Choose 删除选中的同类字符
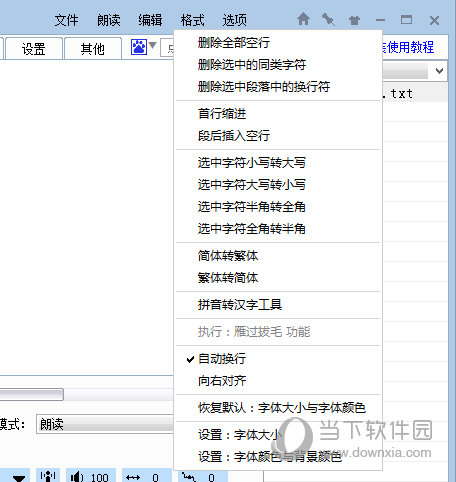Image resolution: width=456 pixels, height=482 pixels. pyautogui.click(x=277, y=64)
